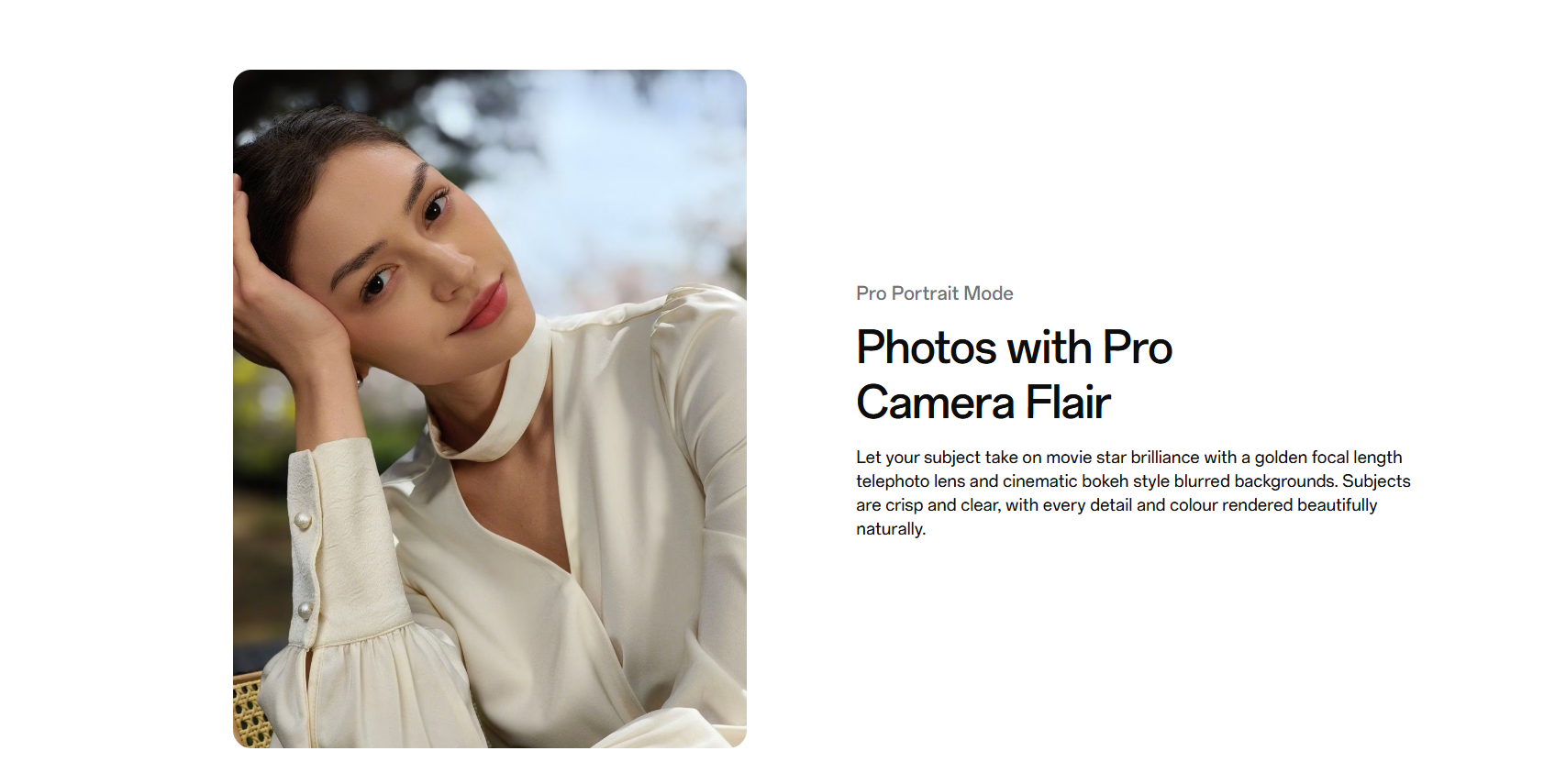Click the woman's portrait photo
This screenshot has width=1544, height=784.
coord(490,409)
